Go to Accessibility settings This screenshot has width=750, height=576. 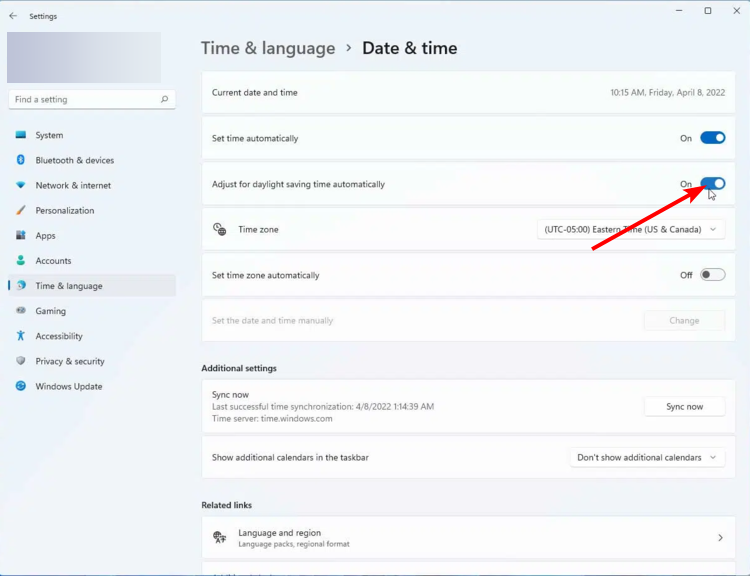pyautogui.click(x=92, y=336)
